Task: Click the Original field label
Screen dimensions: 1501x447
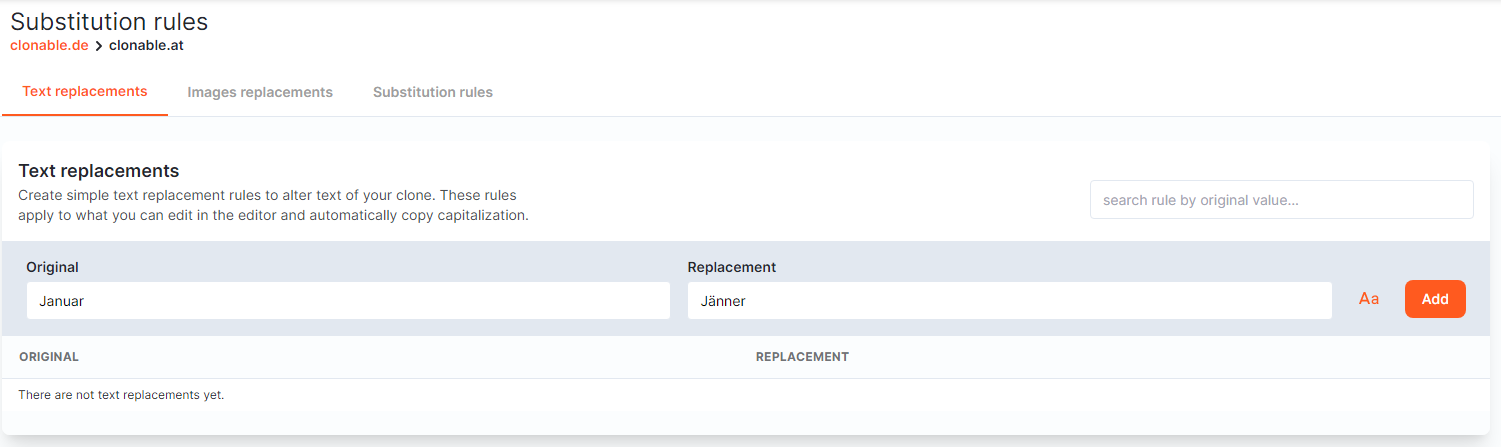Action: (x=52, y=267)
